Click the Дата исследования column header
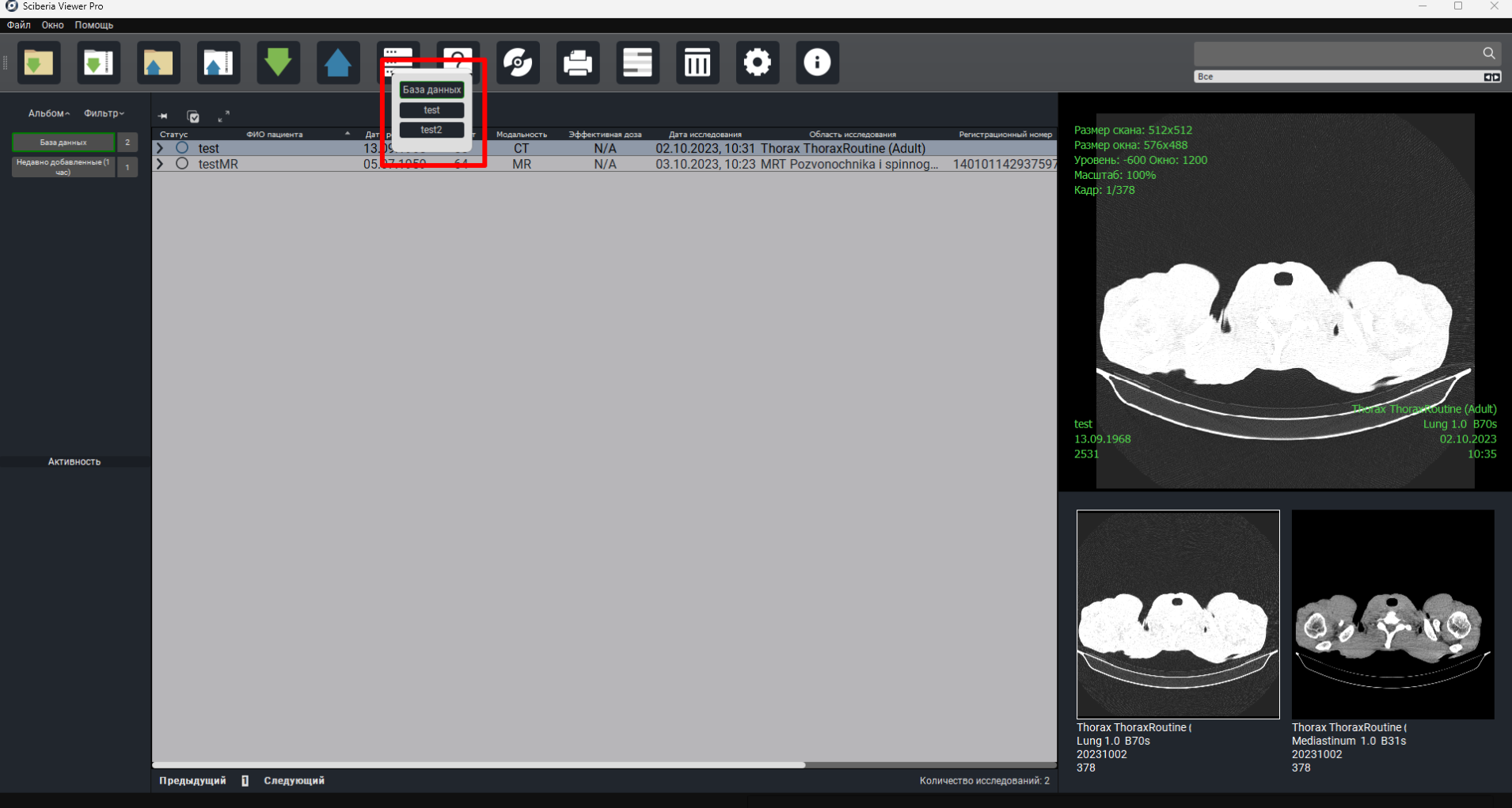Screen dimensions: 1512x808 click(705, 135)
